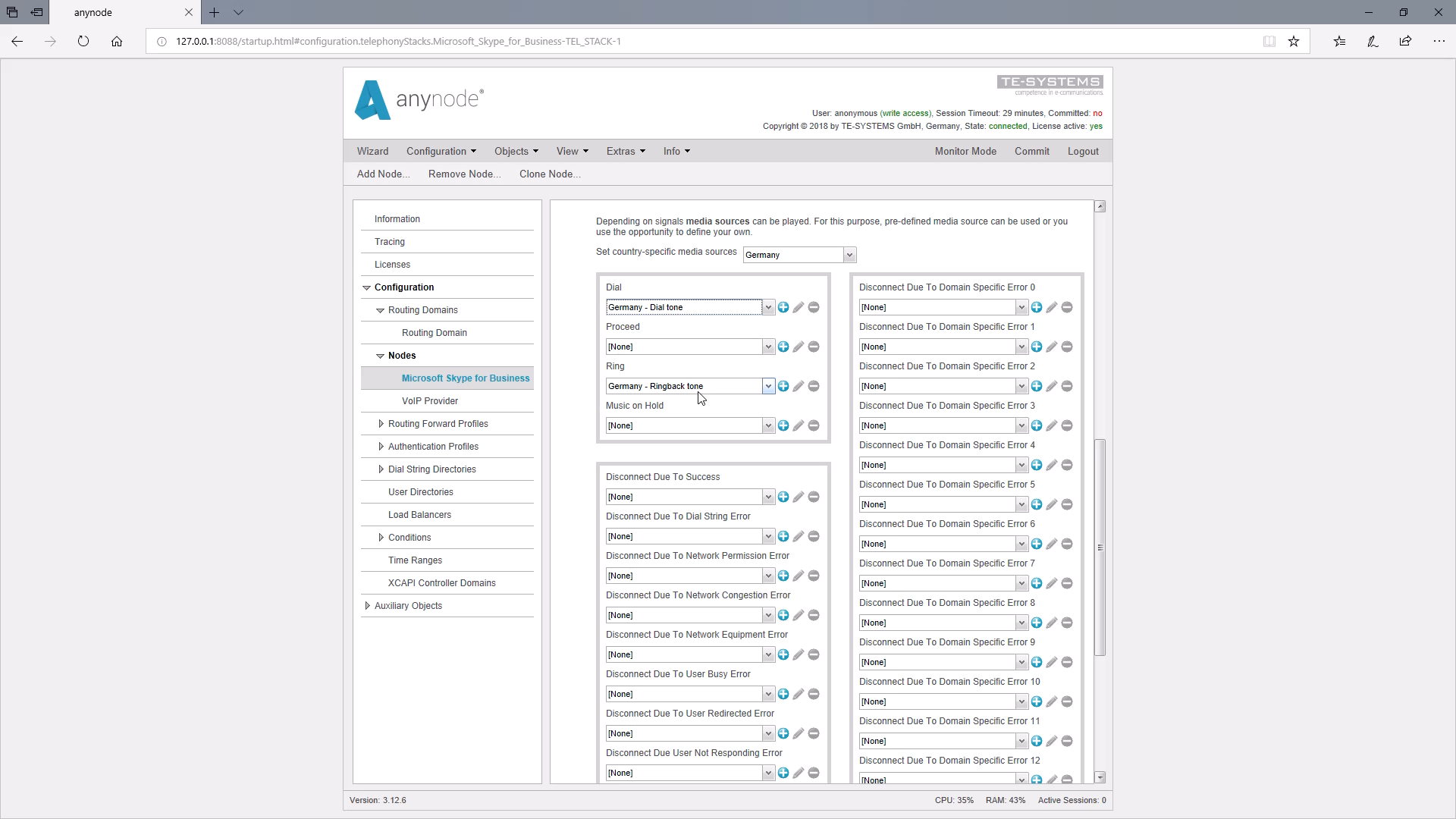Screen dimensions: 1456x819
Task: Add source for Disconnect Due To Network Congestion Error
Action: tap(783, 615)
